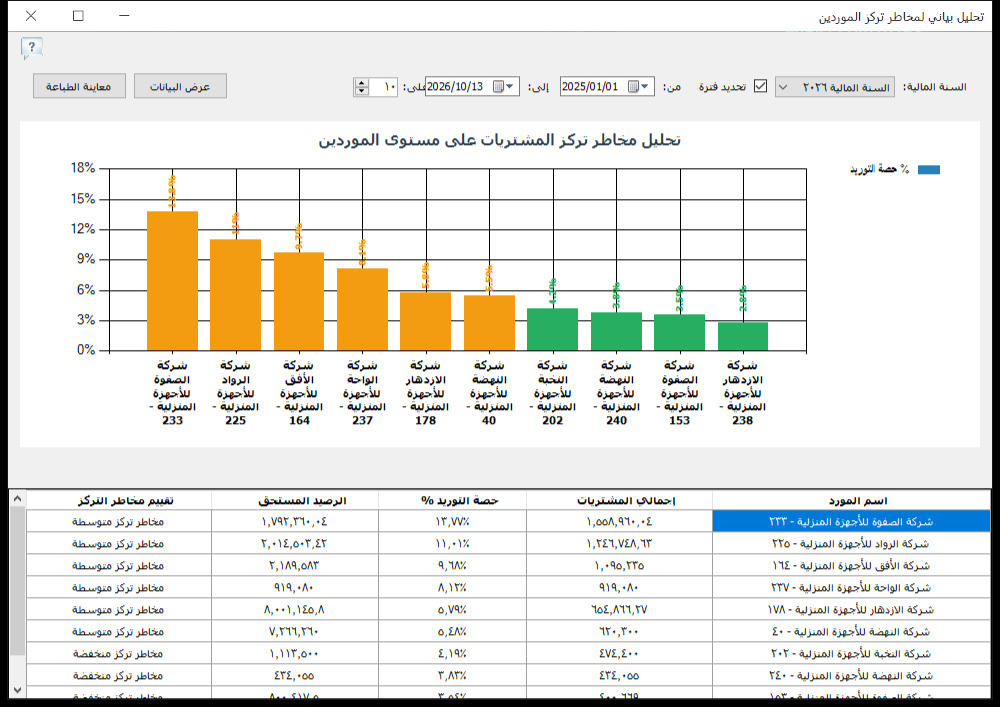
Task: Click purchases cell ١,٥٥٨,٩٦٠,٠٤
Action: pos(619,521)
